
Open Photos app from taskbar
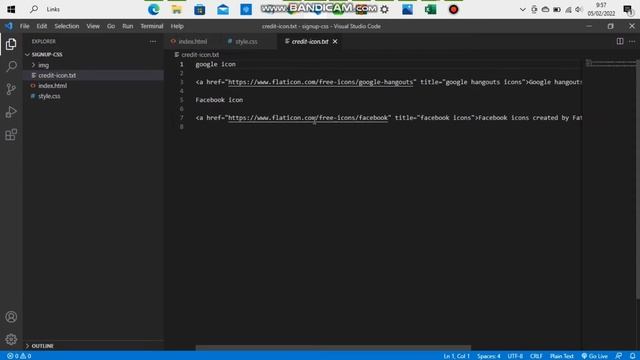407,9
